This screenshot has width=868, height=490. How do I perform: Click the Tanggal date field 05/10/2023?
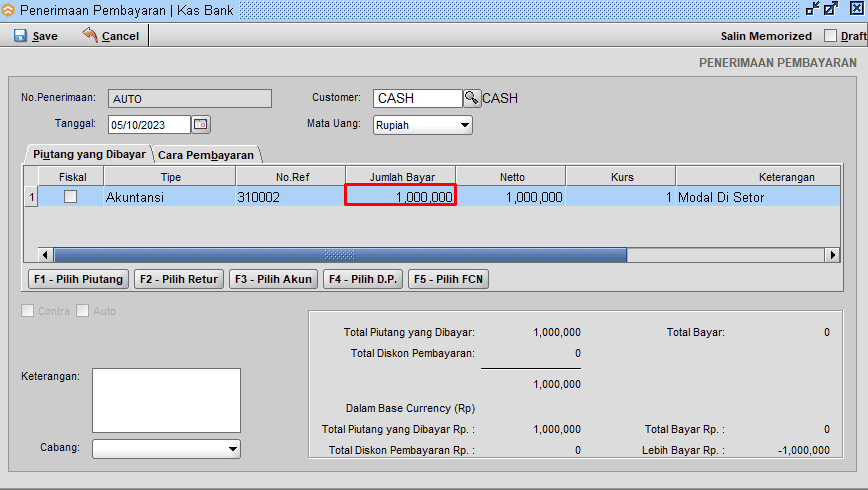(x=149, y=125)
